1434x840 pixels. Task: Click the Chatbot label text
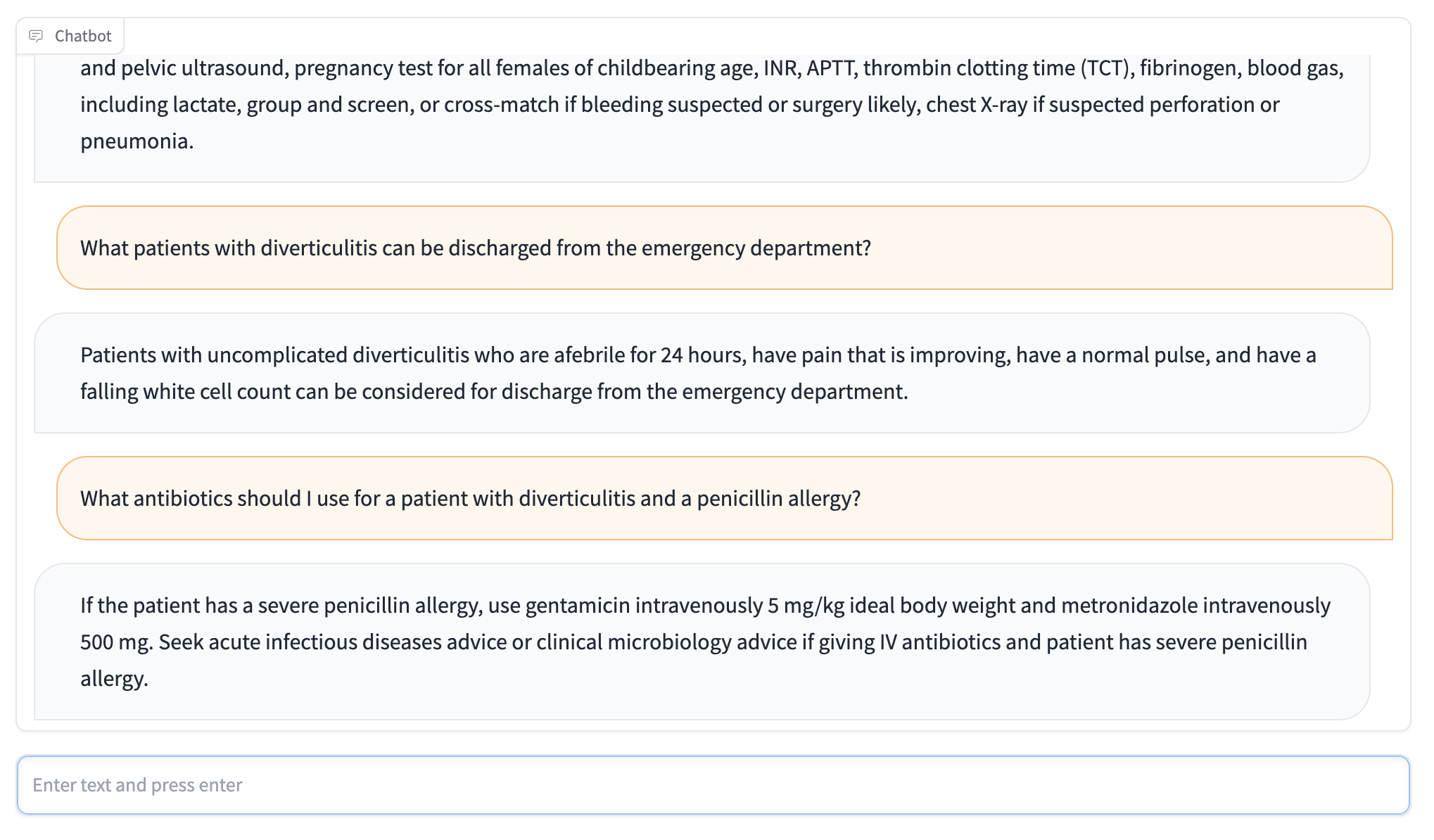coord(83,36)
